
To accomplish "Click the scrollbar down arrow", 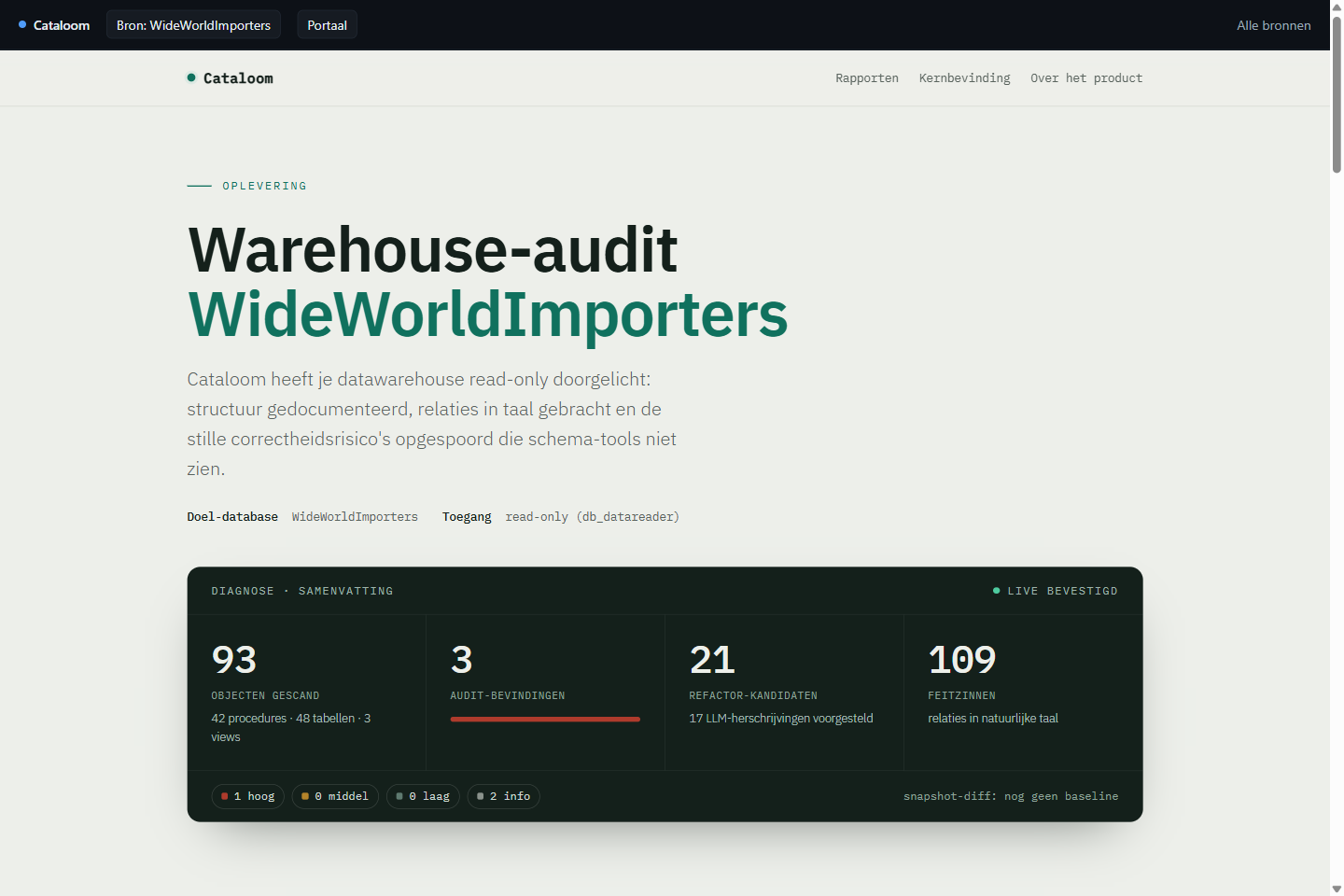I will [x=1337, y=889].
